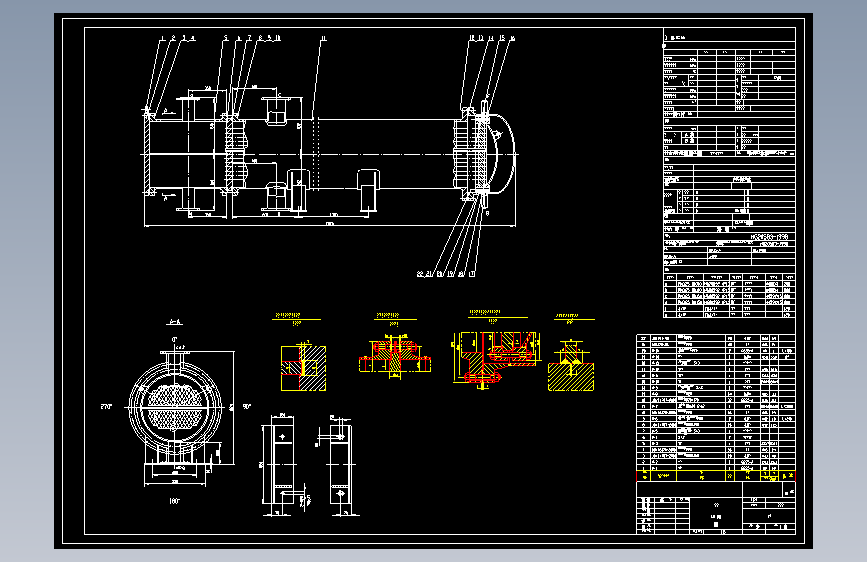
Task: Select the dashed baffle lines in the shell
Action: click(316, 153)
